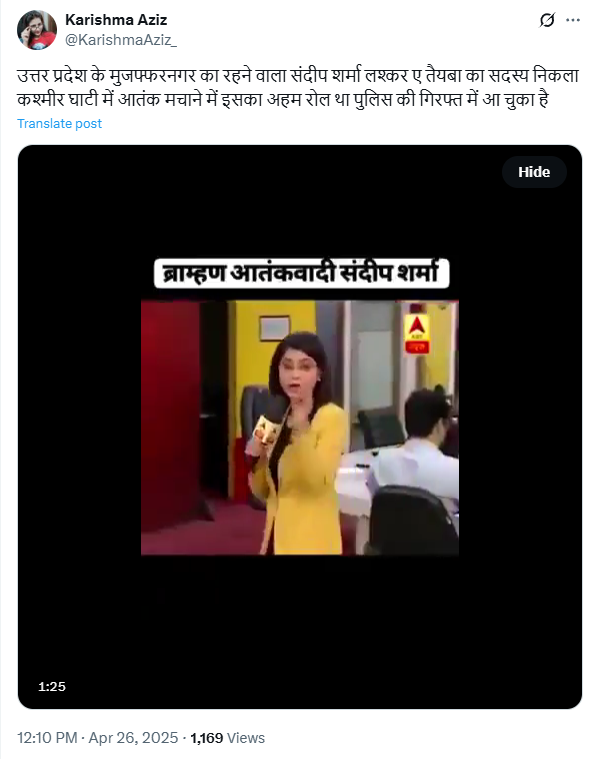This screenshot has height=759, width=597.
Task: Open the 12:10 PM post timestamp
Action: [x=47, y=738]
